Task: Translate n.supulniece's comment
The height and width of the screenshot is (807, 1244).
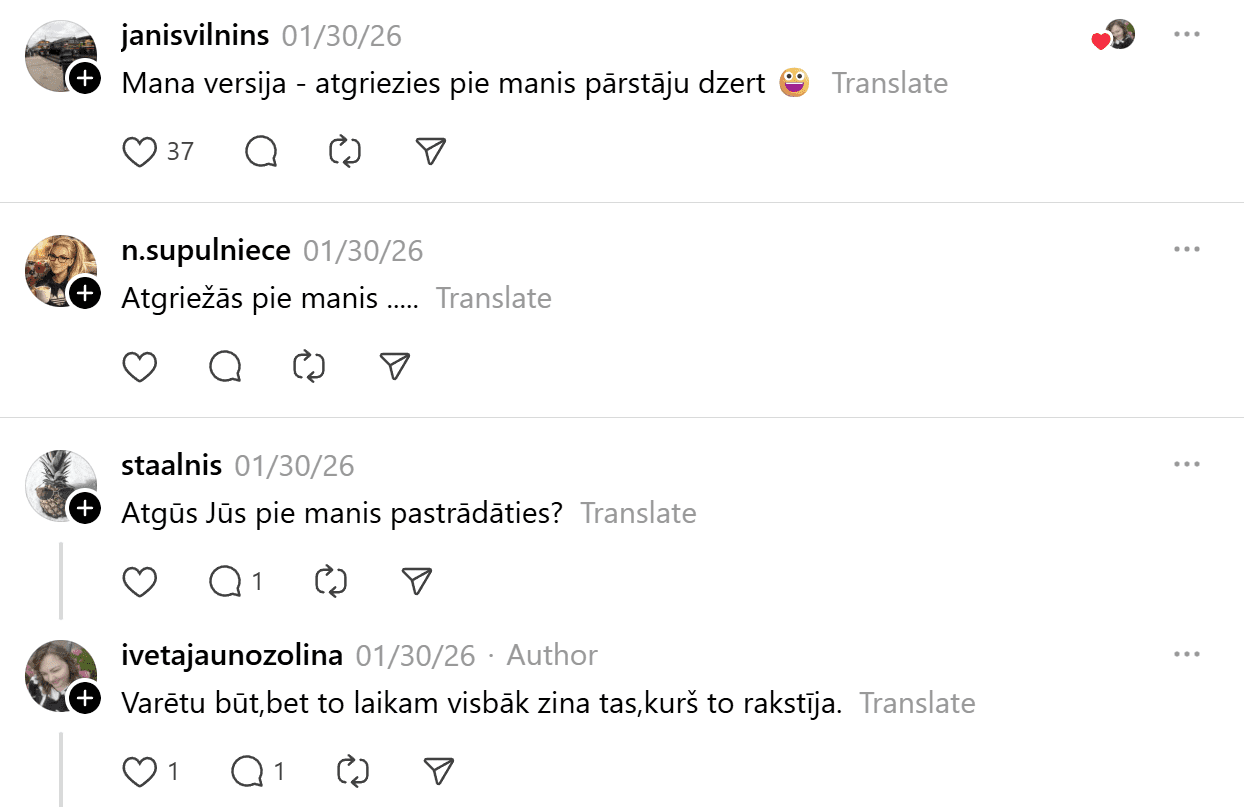Action: pos(493,298)
